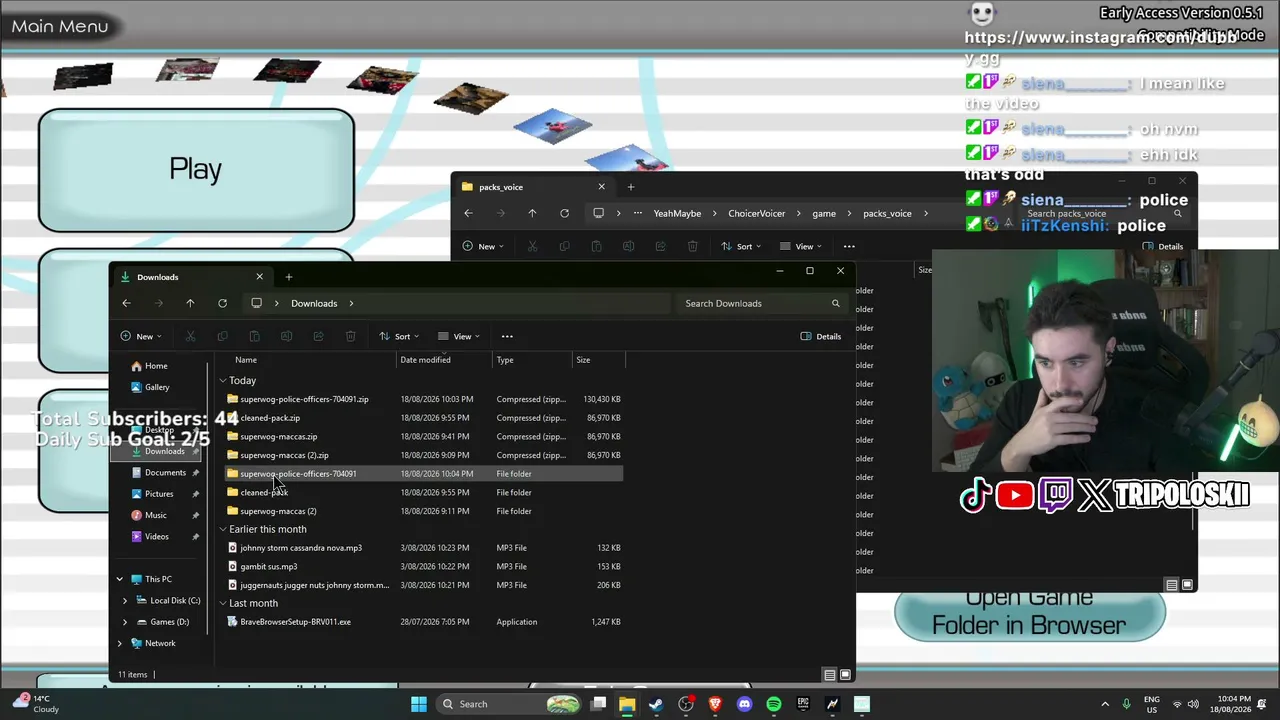Screen dimensions: 1280x720
Task: Open Discord from the taskbar
Action: (x=744, y=704)
